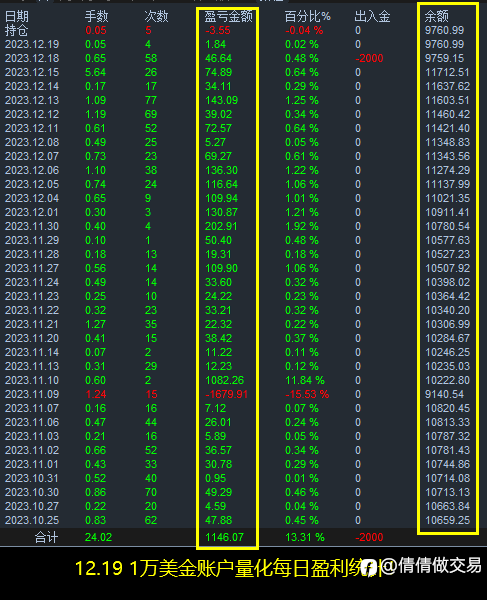The height and width of the screenshot is (600, 487).
Task: Select balance 9140.54
Action: click(x=444, y=394)
